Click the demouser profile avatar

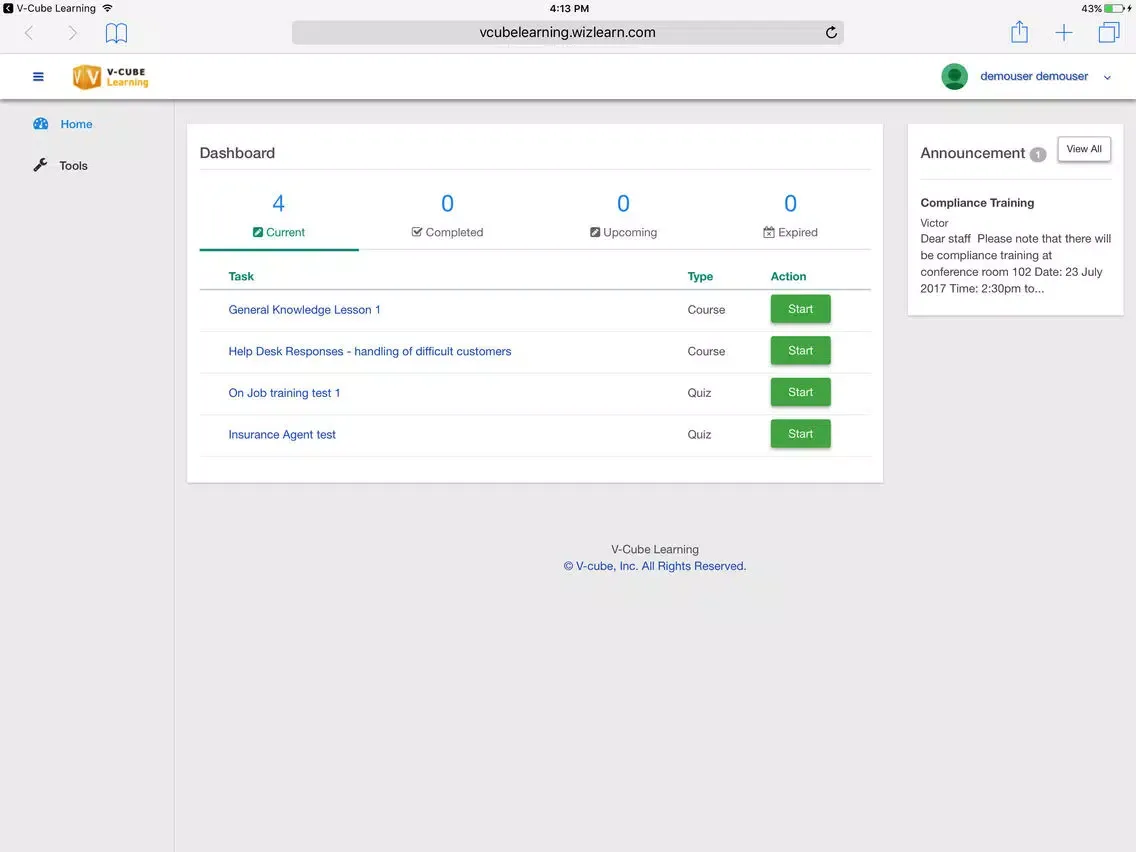click(954, 77)
